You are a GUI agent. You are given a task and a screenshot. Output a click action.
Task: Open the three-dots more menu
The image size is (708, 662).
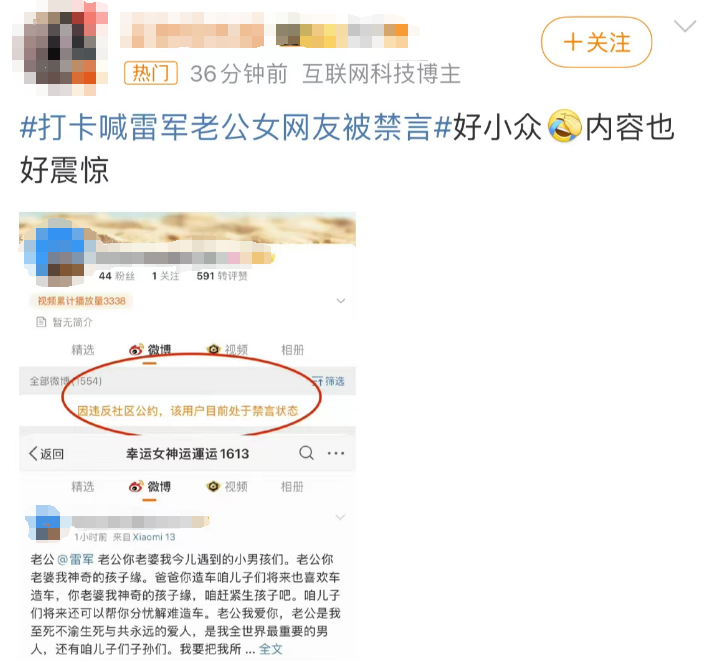[x=336, y=453]
